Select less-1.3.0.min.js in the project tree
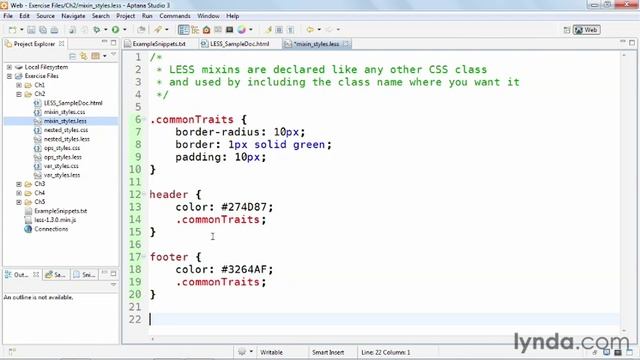This screenshot has width=640, height=360. point(55,220)
